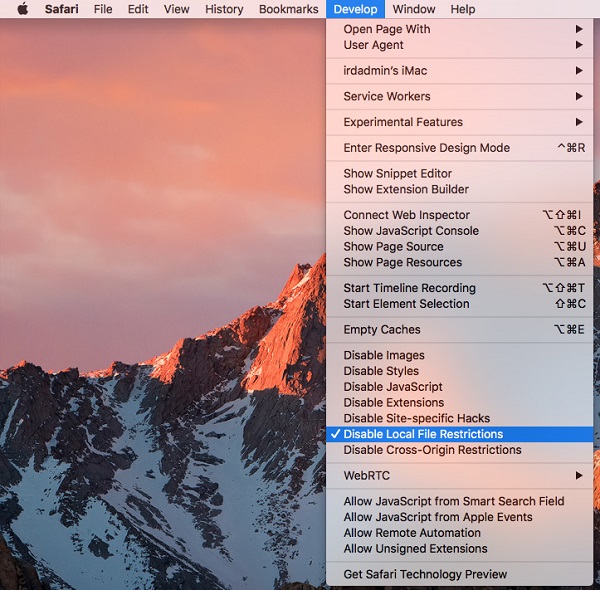Select Show Snippet Editor
This screenshot has width=600, height=590.
pyautogui.click(x=460, y=173)
